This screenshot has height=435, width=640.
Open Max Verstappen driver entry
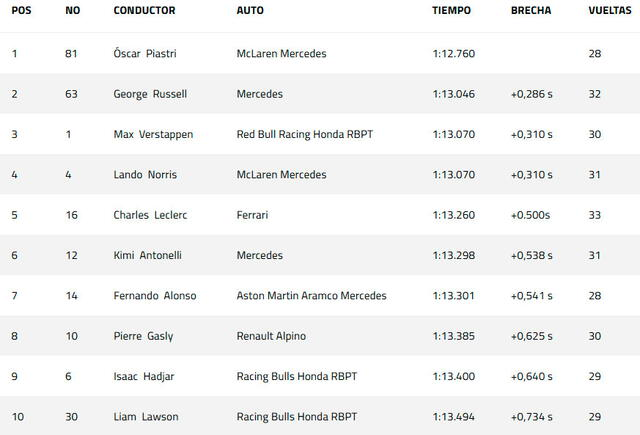tap(153, 134)
